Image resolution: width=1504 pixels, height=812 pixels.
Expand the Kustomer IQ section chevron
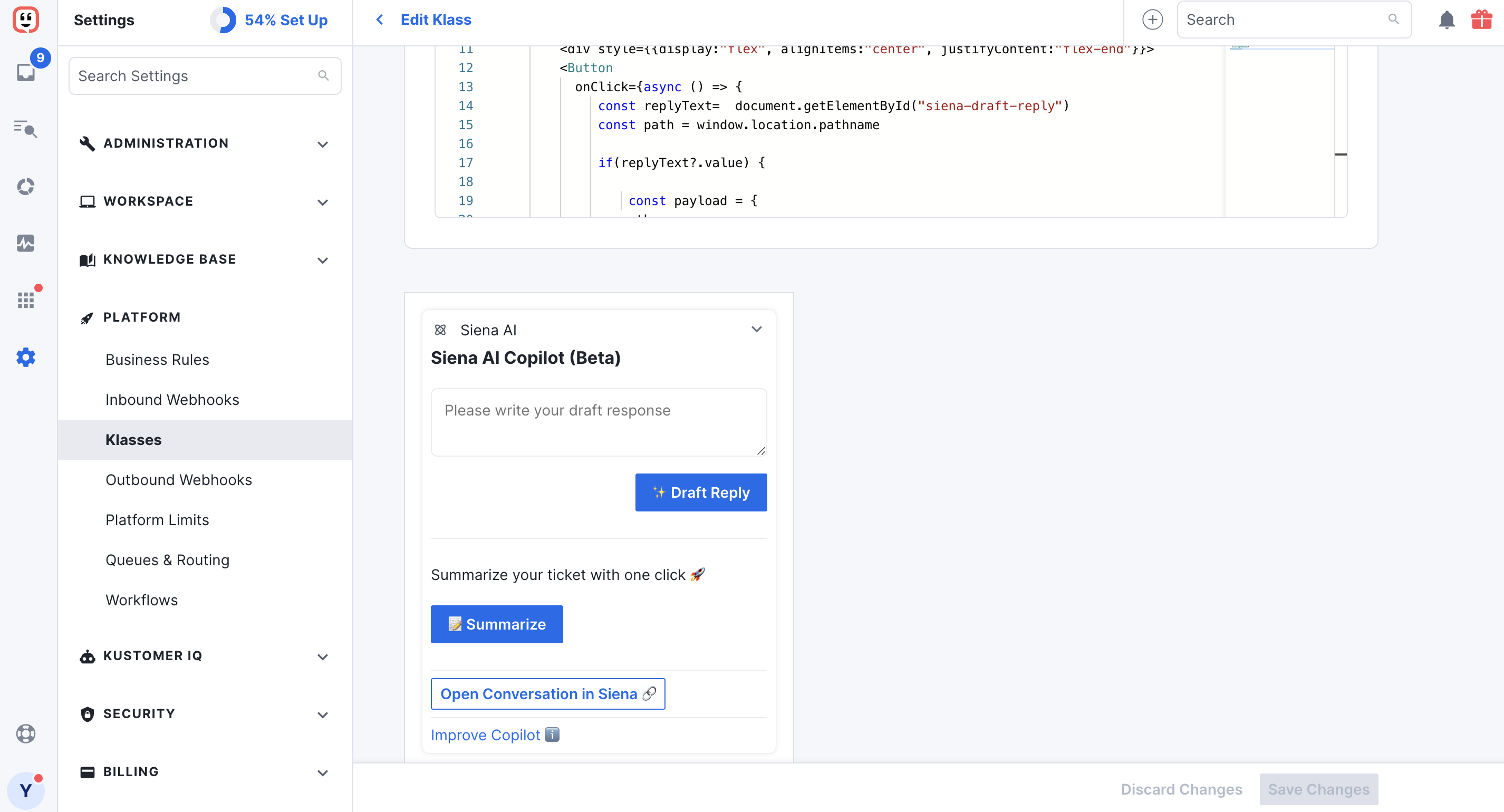[x=322, y=657]
